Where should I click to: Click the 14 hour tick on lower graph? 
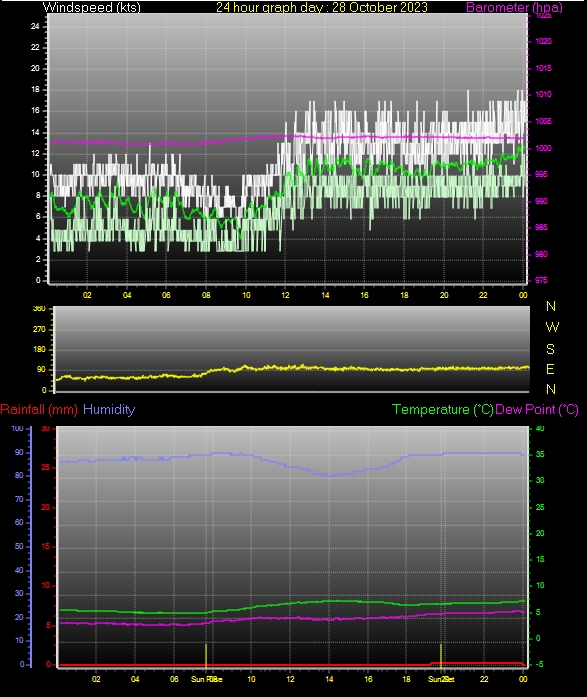click(x=329, y=679)
